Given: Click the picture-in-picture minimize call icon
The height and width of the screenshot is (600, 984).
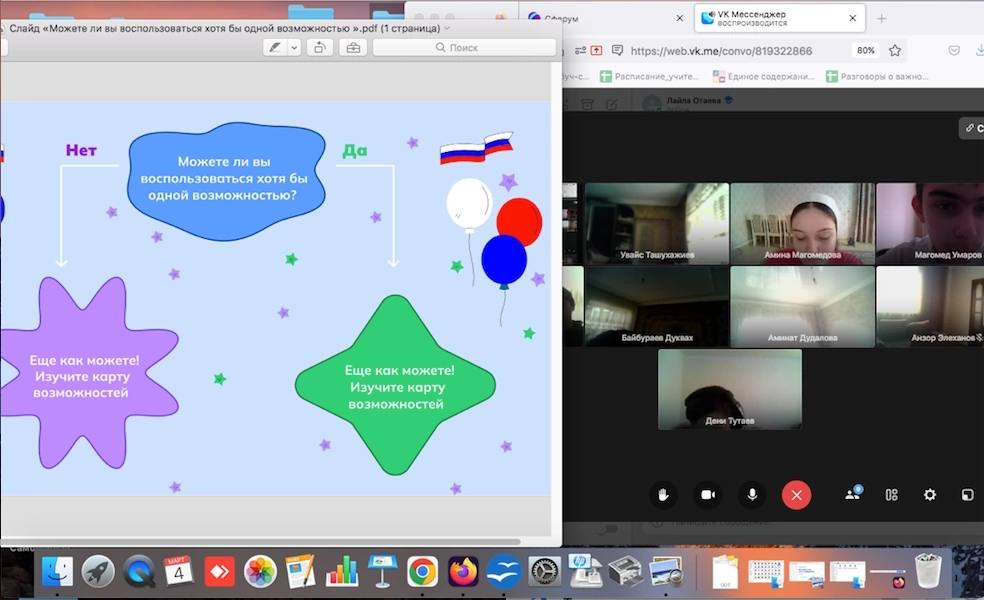Looking at the screenshot, I should 967,494.
